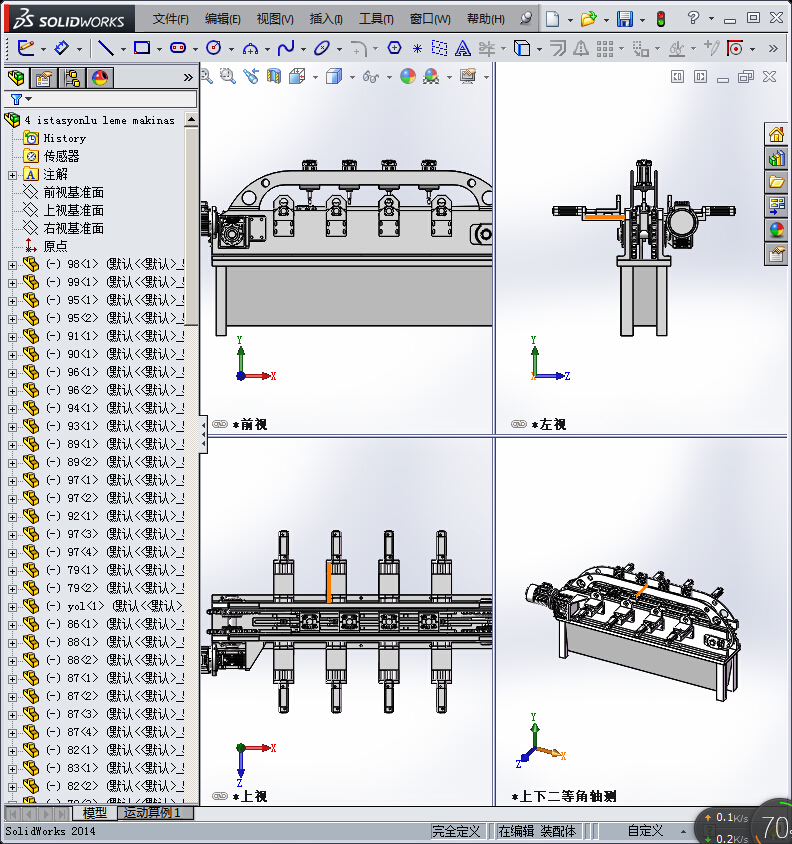Image resolution: width=792 pixels, height=844 pixels.
Task: Click the Apply Scene icon
Action: (x=431, y=76)
